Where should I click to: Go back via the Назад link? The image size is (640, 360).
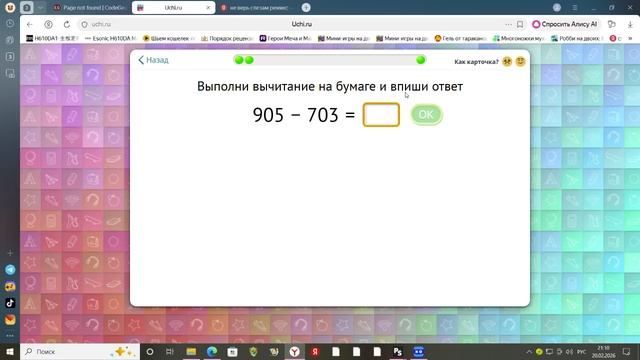tap(153, 60)
